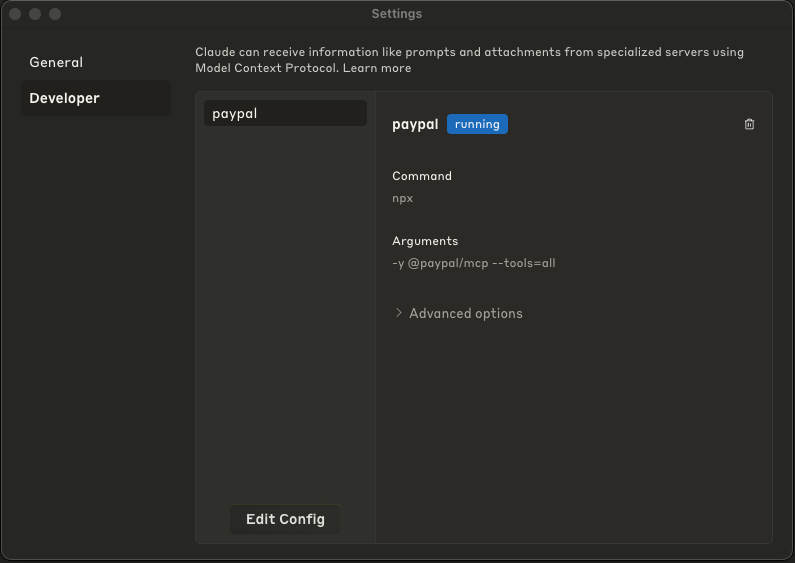
Task: Close the Settings window
Action: click(x=15, y=14)
